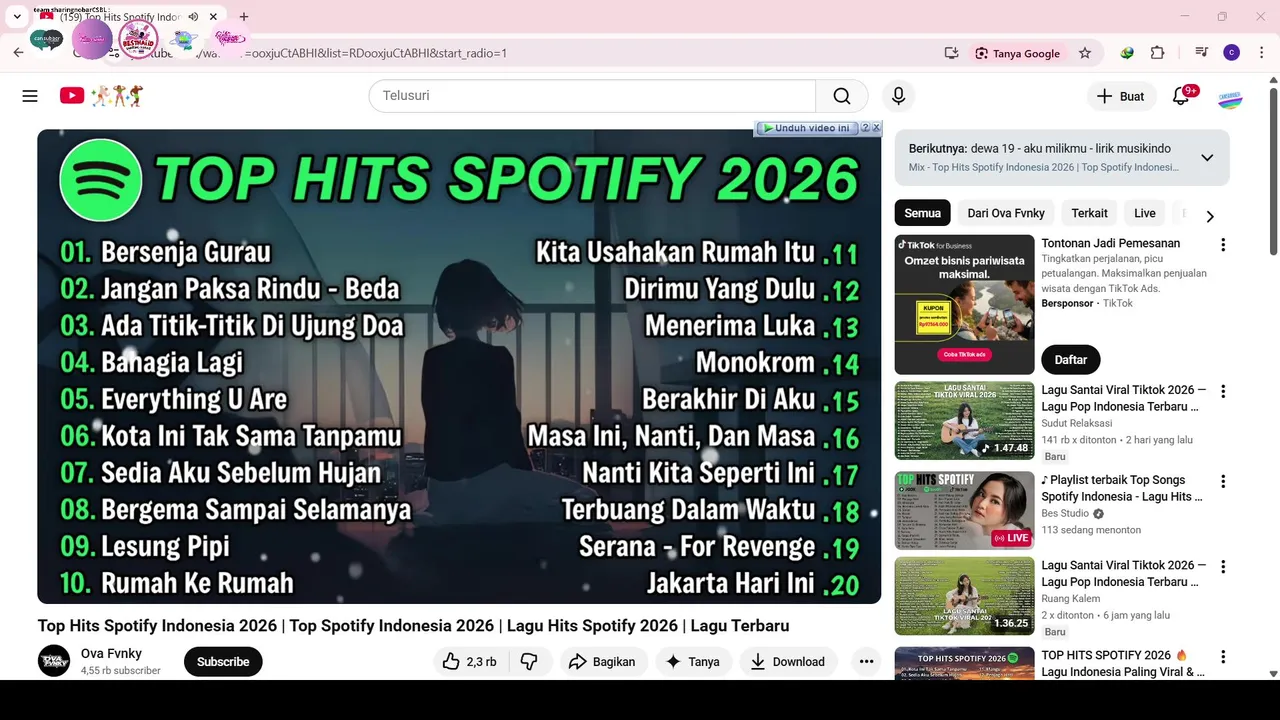Open the Ova Fvnky channel name link
This screenshot has height=720, width=1280.
coord(111,654)
